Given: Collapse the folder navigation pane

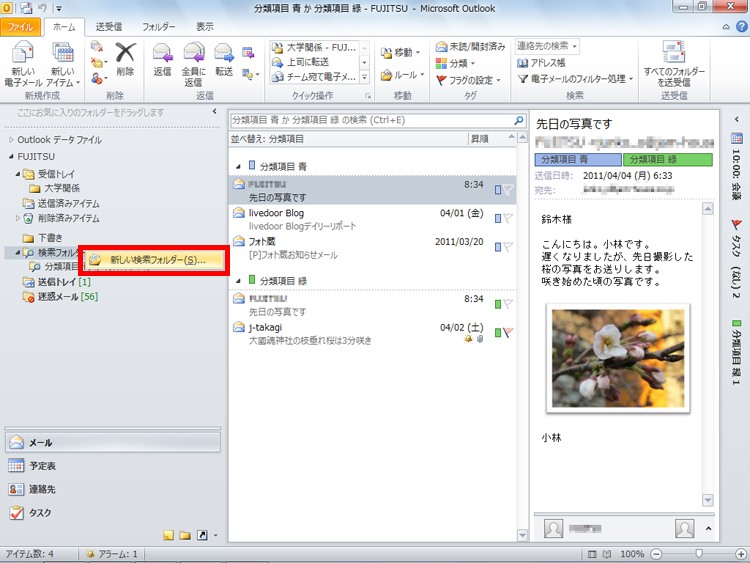Looking at the screenshot, I should coord(214,111).
